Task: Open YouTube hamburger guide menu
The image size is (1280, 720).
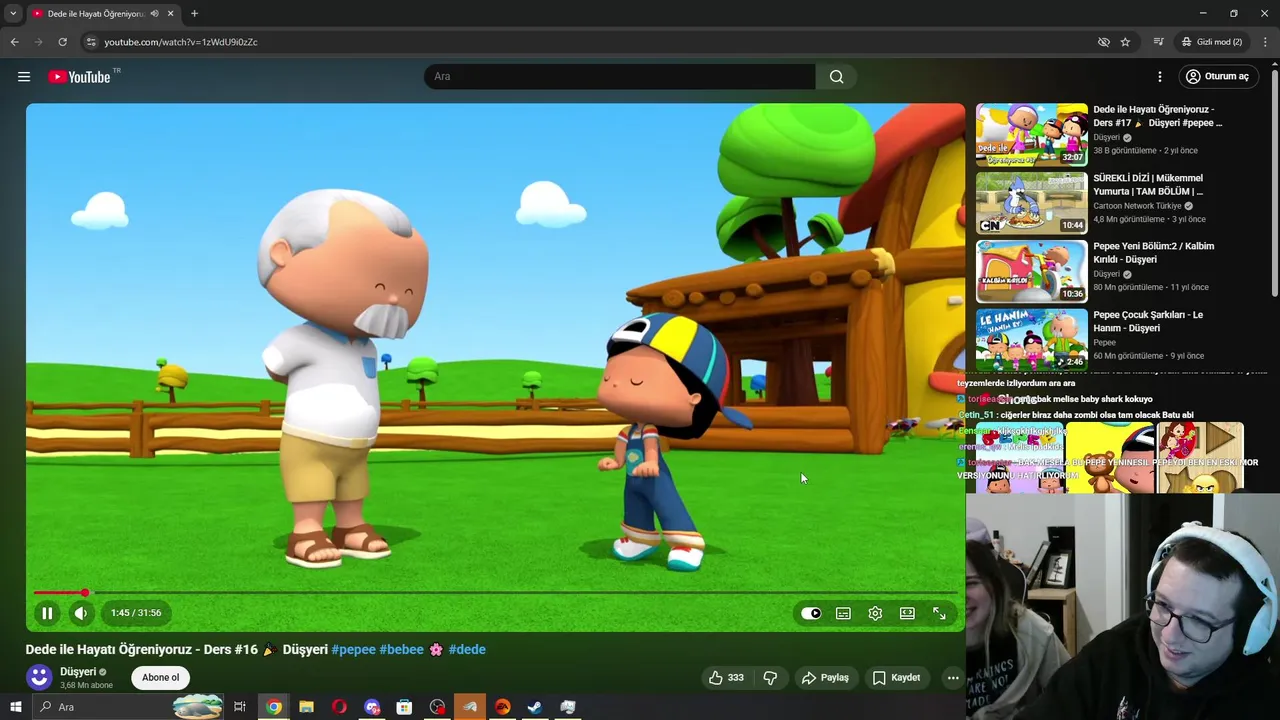Action: coord(24,76)
